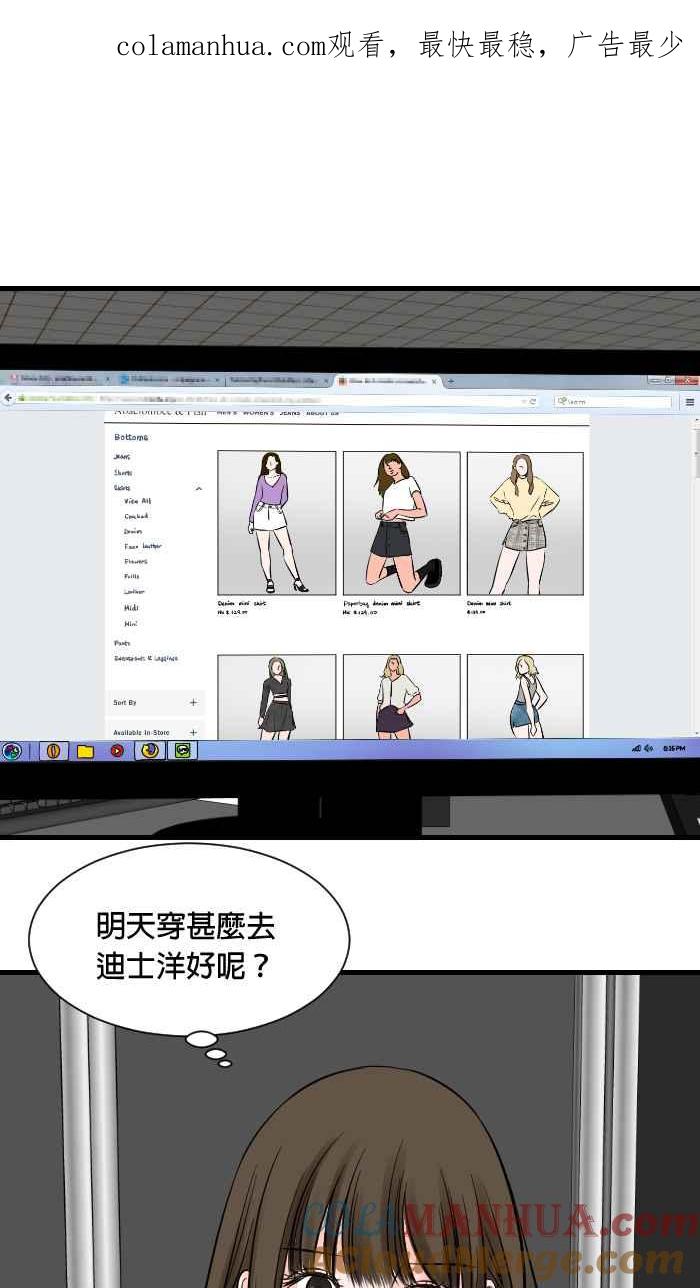The height and width of the screenshot is (1288, 700).
Task: Click the volume icon in system tray
Action: [648, 748]
